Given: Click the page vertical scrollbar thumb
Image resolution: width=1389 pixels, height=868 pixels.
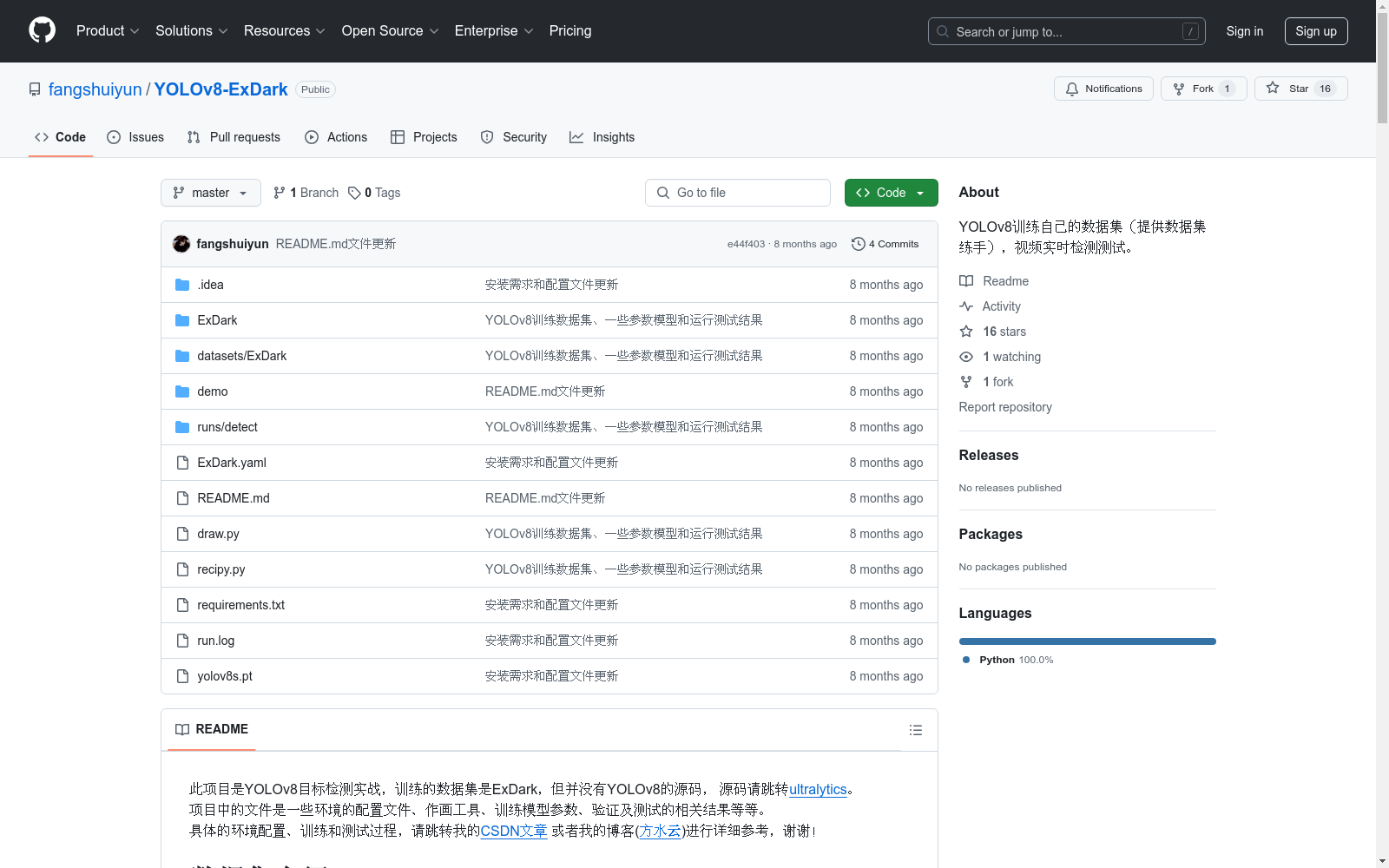Looking at the screenshot, I should coord(1382,68).
